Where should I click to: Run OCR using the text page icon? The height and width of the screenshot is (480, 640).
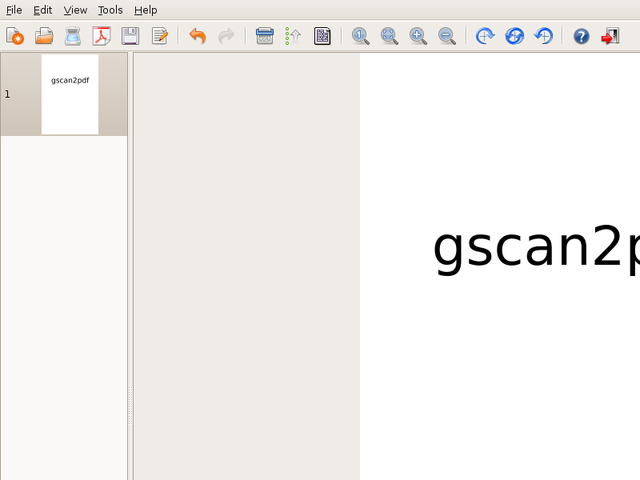click(x=322, y=36)
